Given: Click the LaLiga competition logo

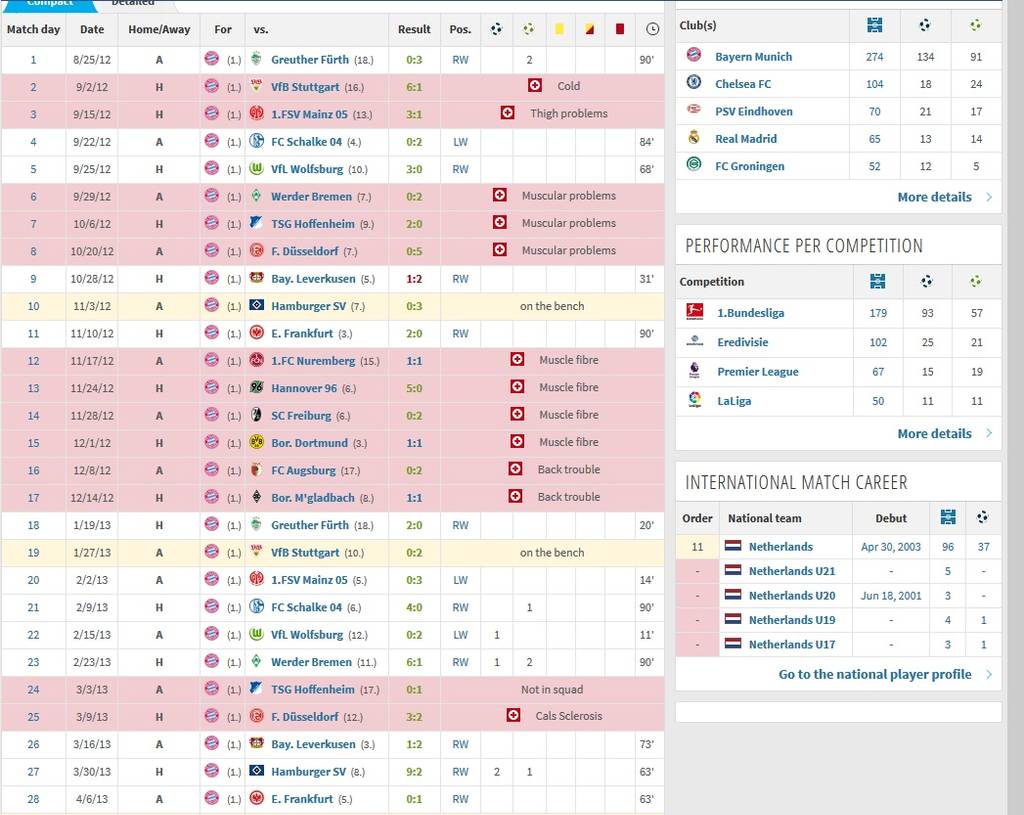Looking at the screenshot, I should (x=695, y=399).
